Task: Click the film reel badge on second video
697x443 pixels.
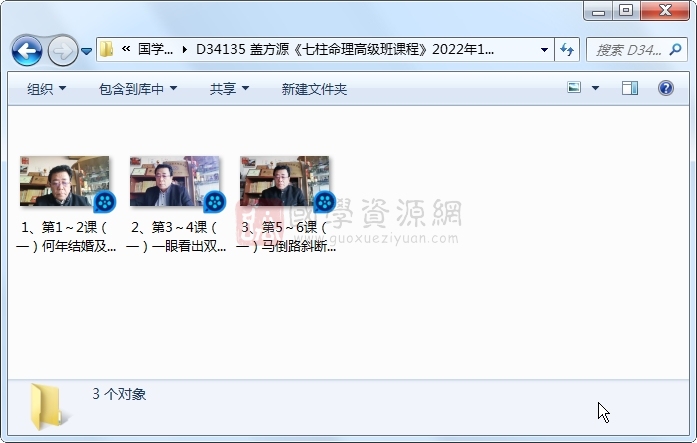Action: 215,202
